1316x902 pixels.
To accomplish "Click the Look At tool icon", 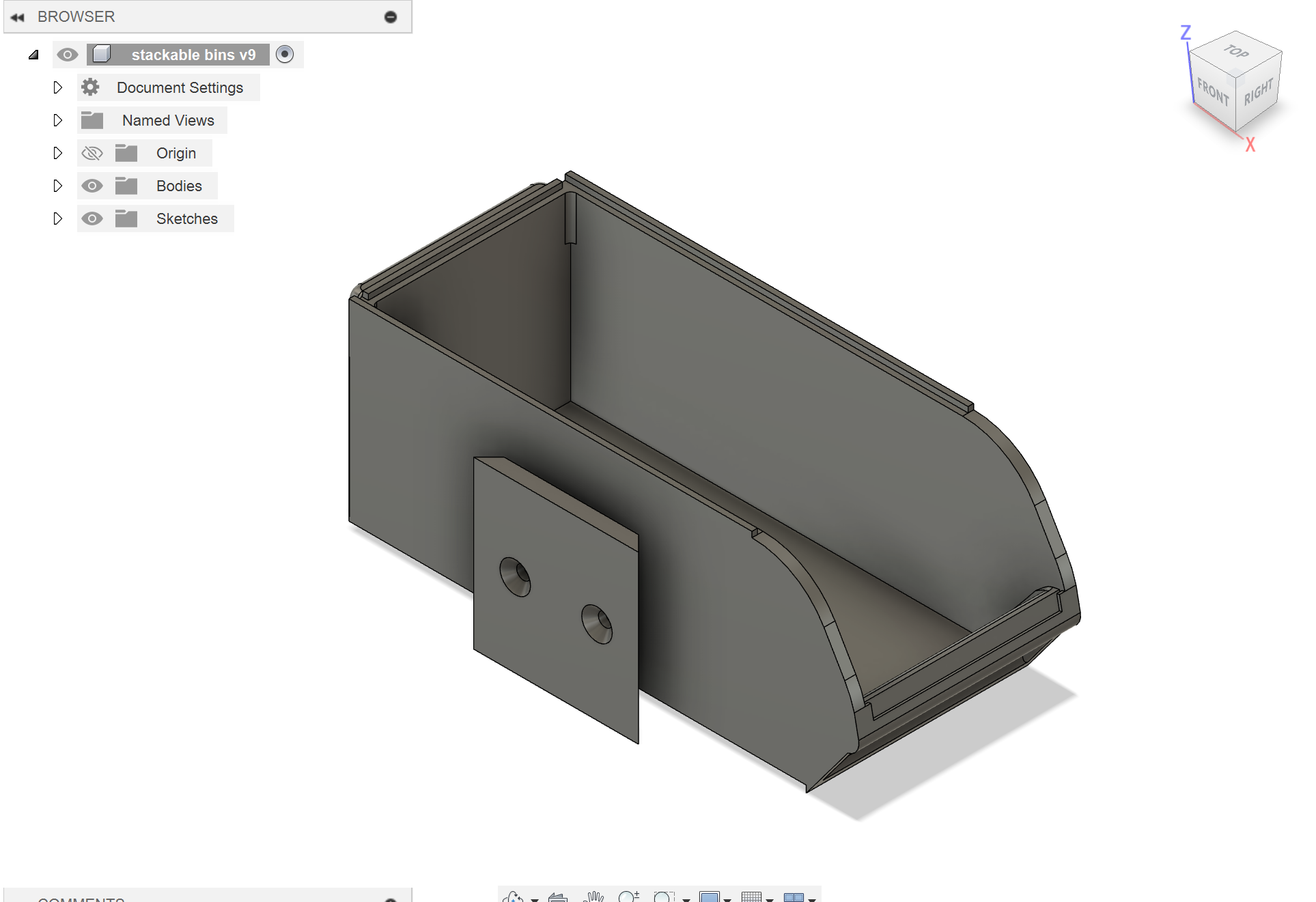I will (x=557, y=897).
